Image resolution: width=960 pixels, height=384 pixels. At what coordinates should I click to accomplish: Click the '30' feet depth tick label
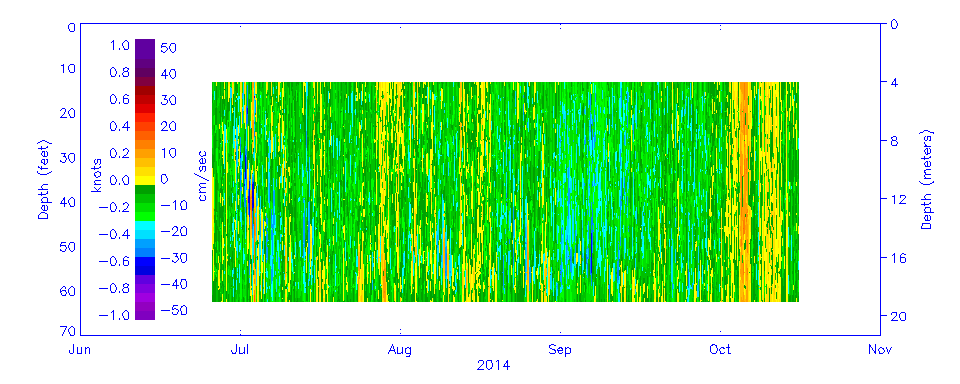(68, 158)
